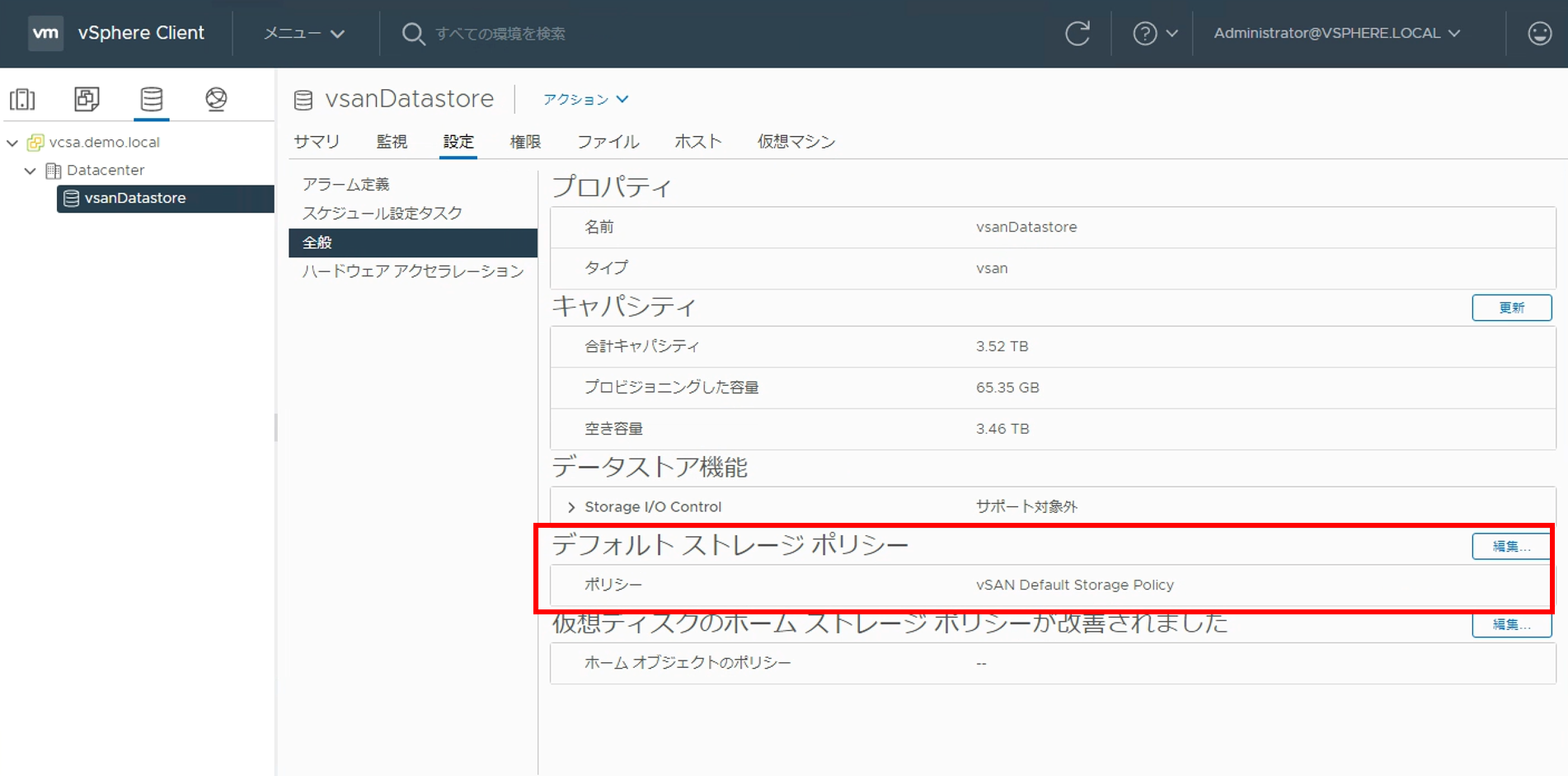Select 全般 in settings menu
Viewport: 1568px width, 776px height.
pyautogui.click(x=413, y=242)
